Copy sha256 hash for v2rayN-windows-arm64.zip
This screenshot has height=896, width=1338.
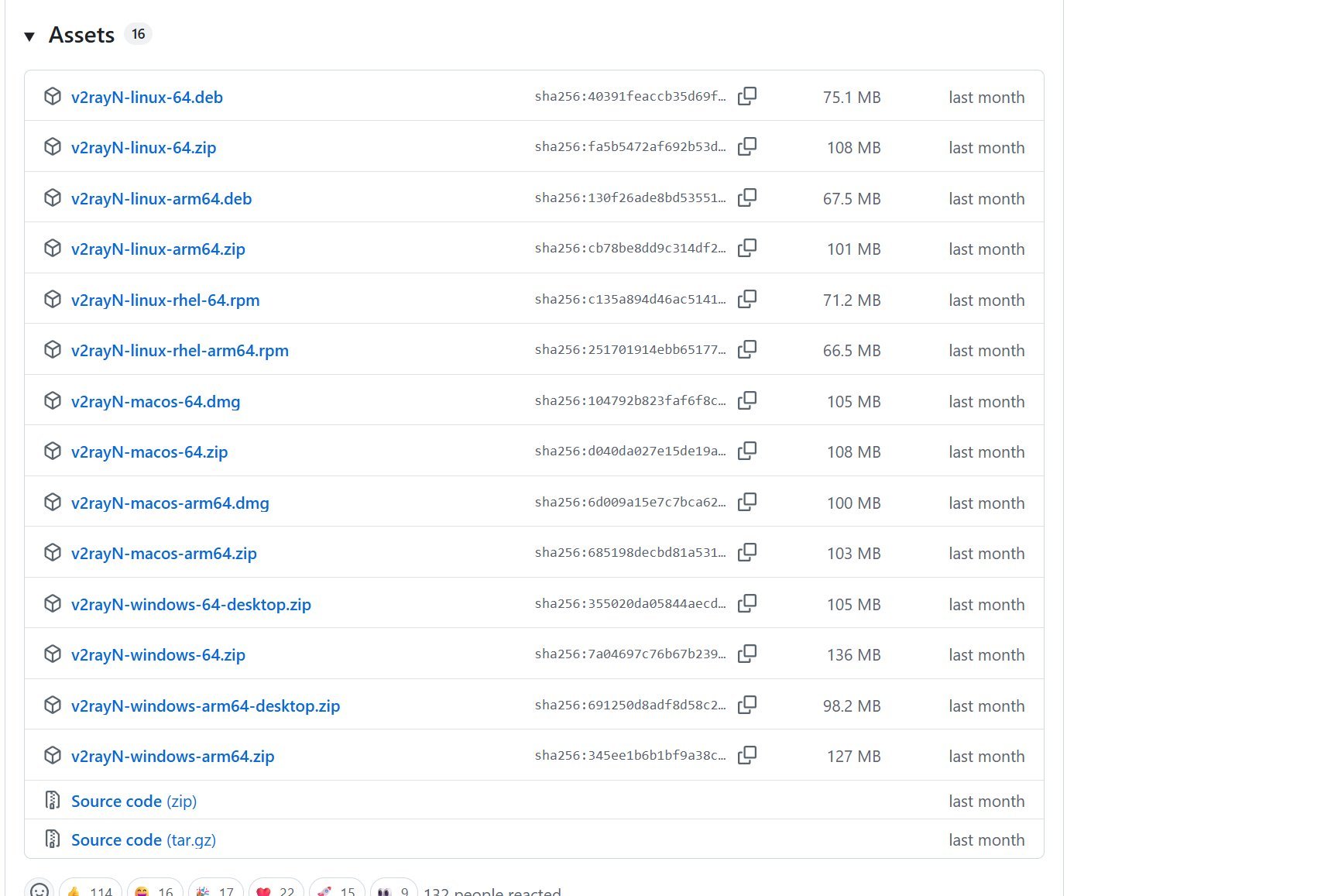pyautogui.click(x=747, y=755)
